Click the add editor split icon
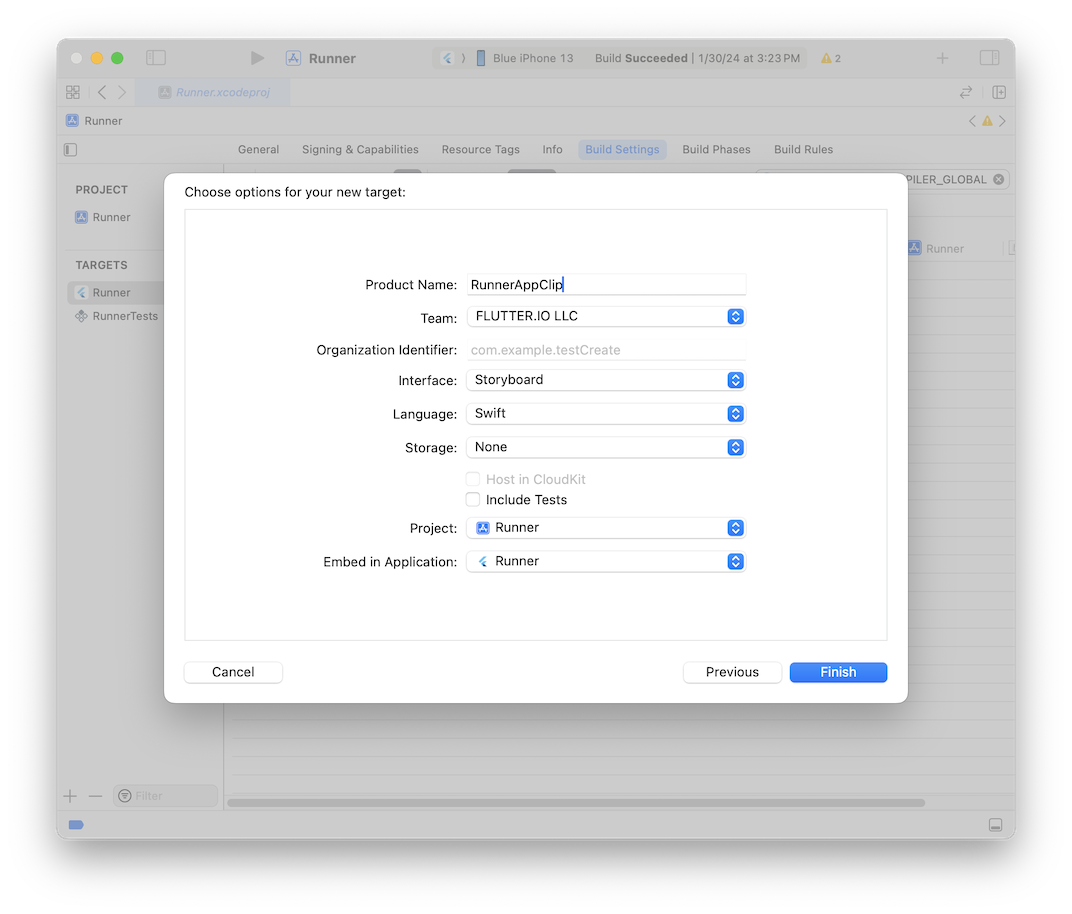The image size is (1072, 914). pyautogui.click(x=998, y=92)
